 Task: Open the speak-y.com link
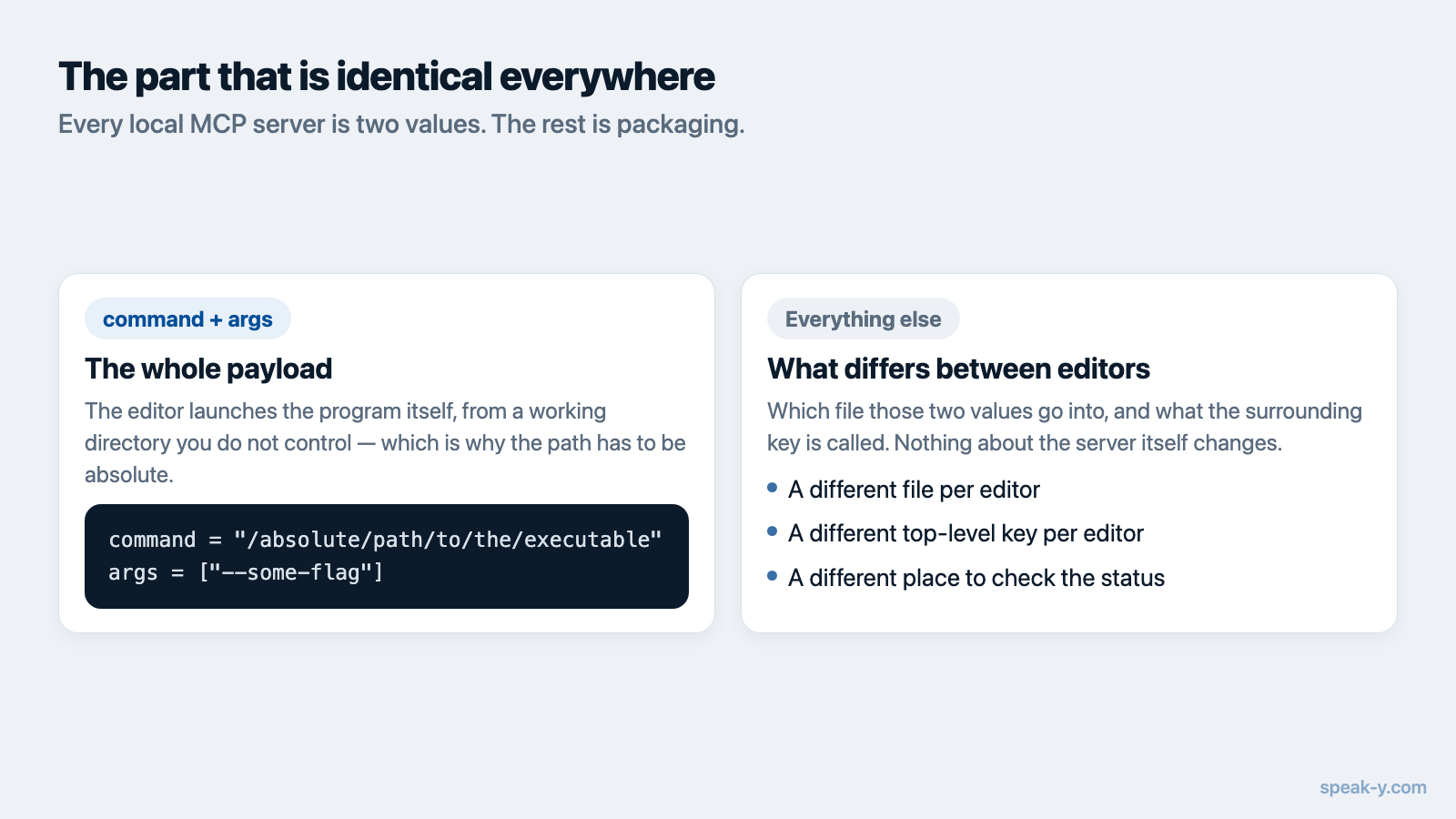pos(1372,787)
